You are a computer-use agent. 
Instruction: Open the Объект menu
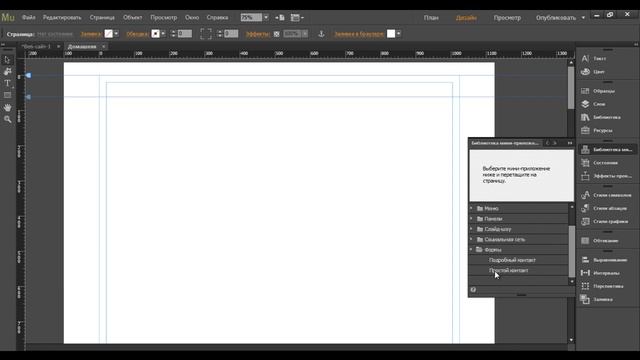point(133,18)
